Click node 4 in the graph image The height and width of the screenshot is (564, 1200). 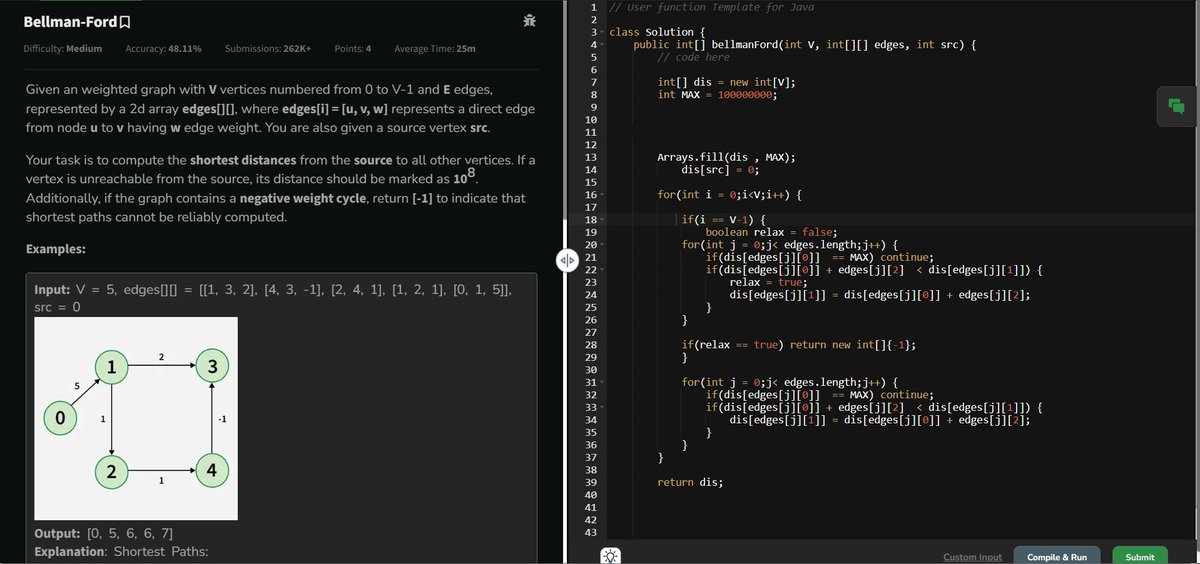212,471
